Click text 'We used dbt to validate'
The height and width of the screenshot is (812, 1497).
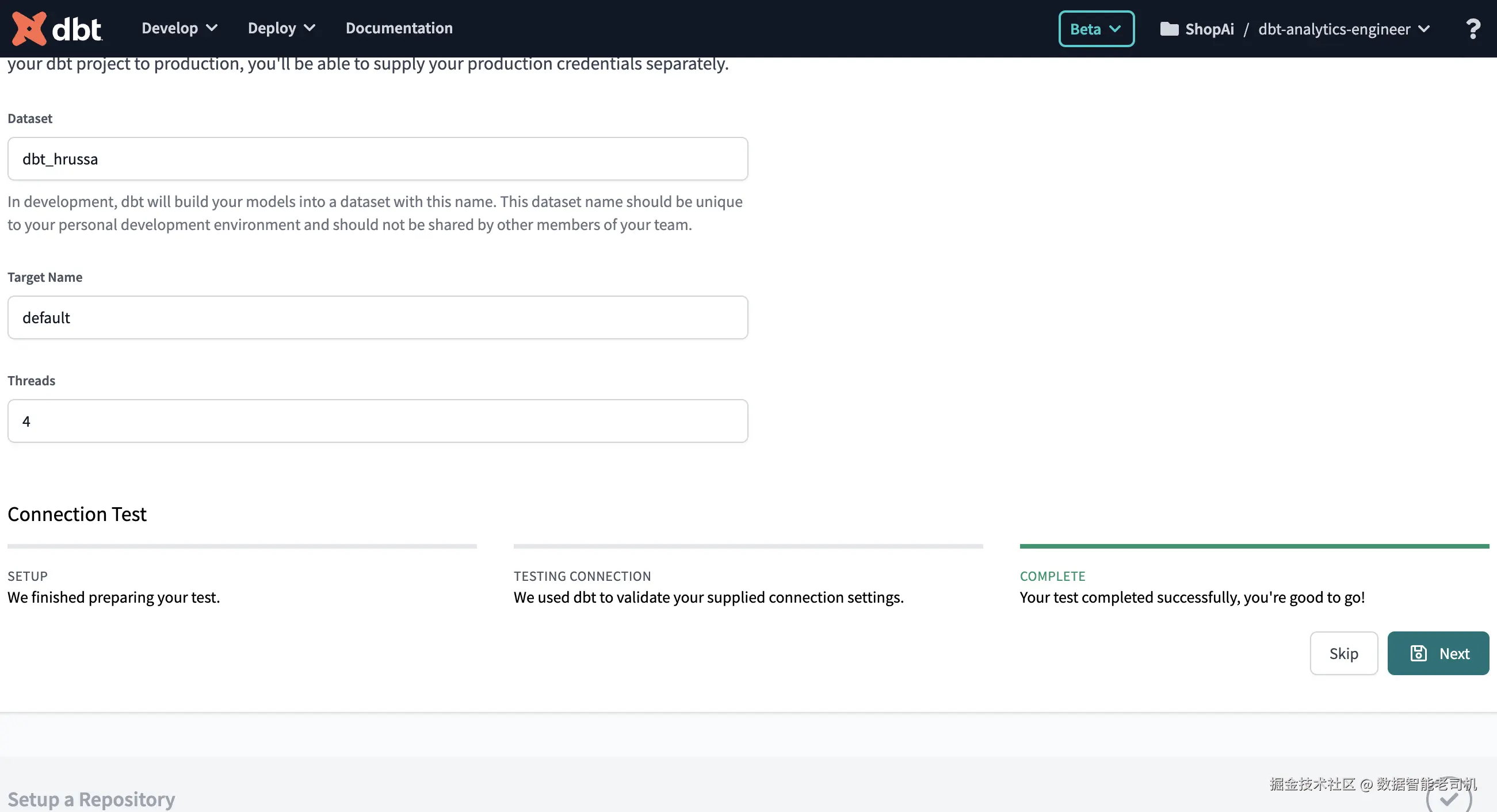coord(591,597)
